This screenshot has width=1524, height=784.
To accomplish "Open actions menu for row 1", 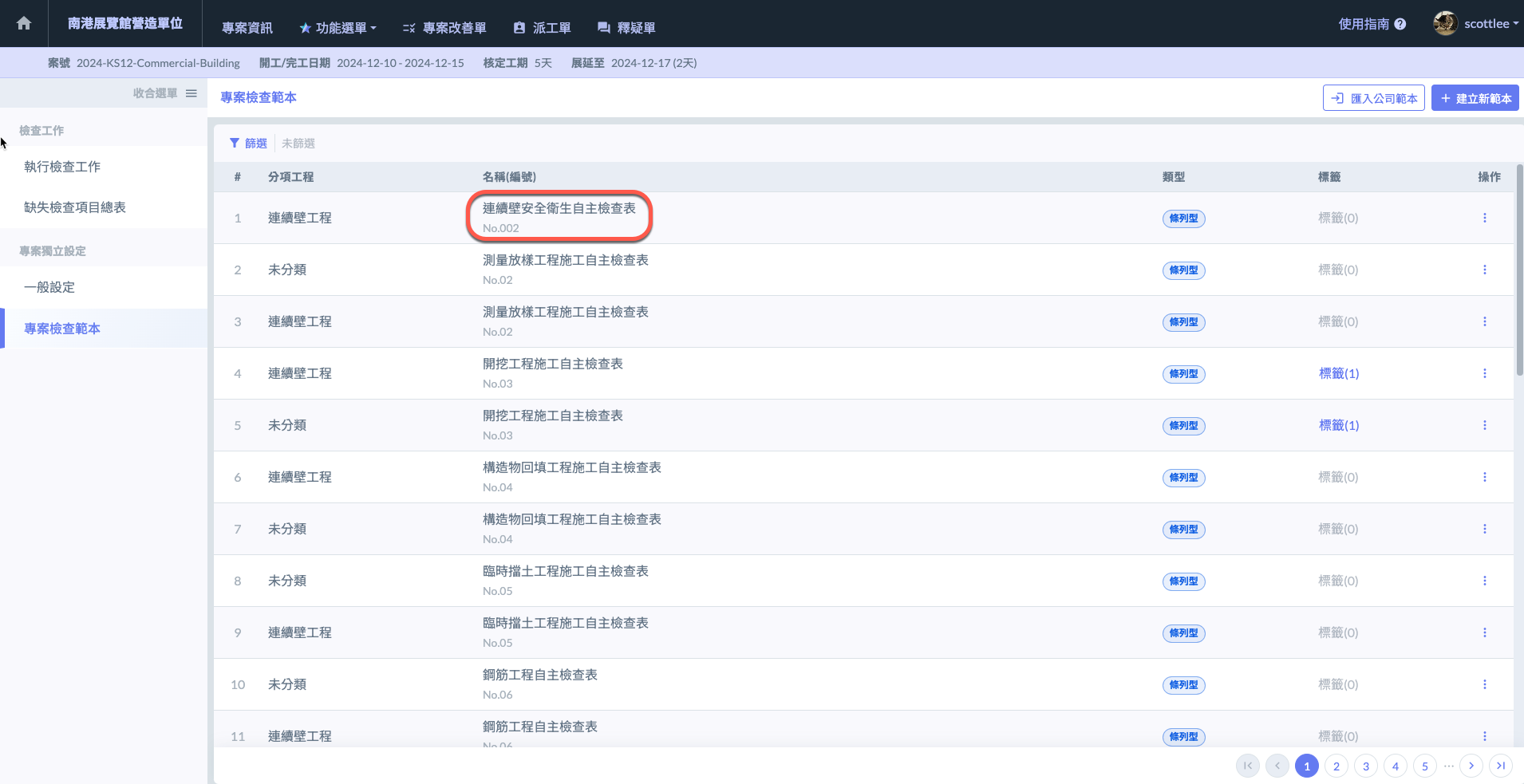I will tap(1484, 218).
